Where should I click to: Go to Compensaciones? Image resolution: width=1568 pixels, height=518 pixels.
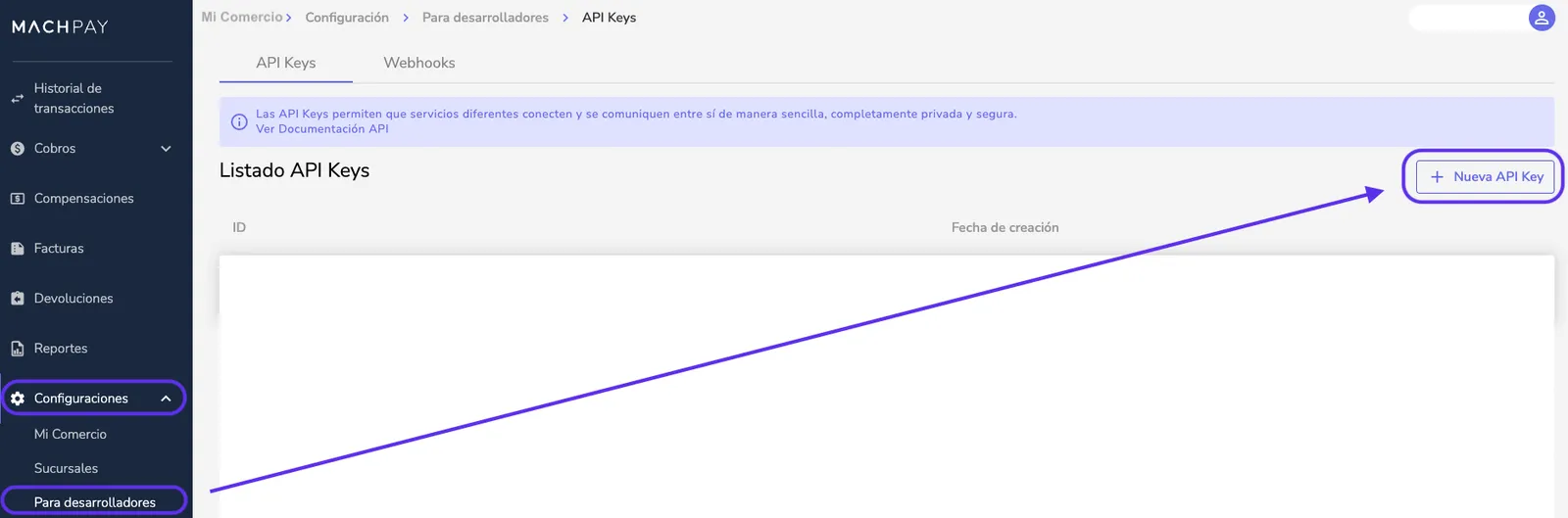(83, 199)
